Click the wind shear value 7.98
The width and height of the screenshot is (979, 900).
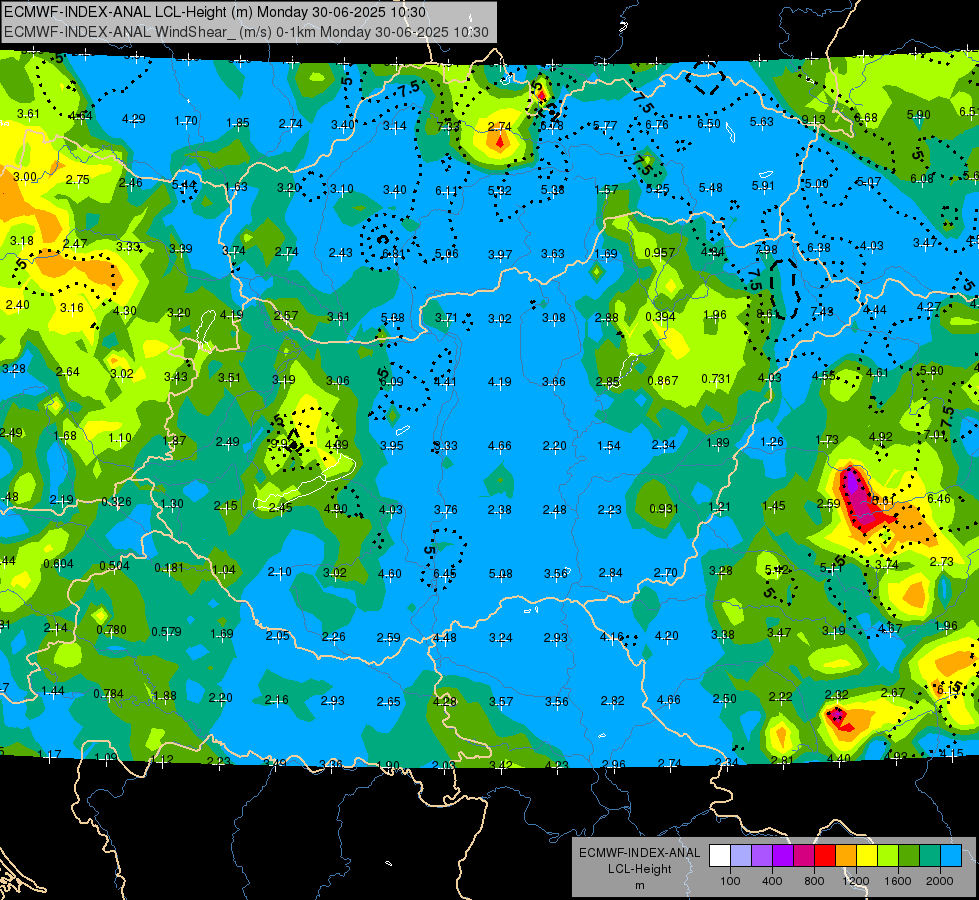pyautogui.click(x=766, y=250)
